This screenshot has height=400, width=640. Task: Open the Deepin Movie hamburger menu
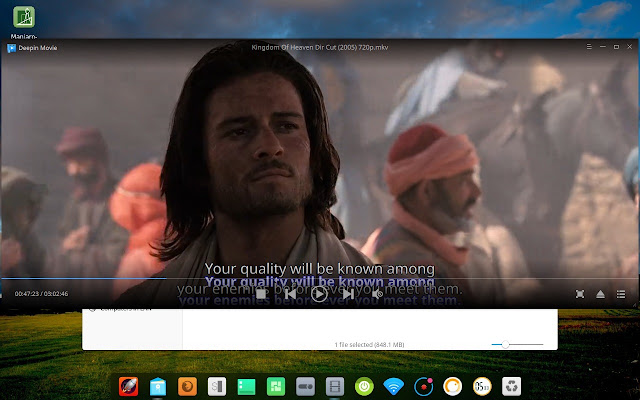click(589, 47)
